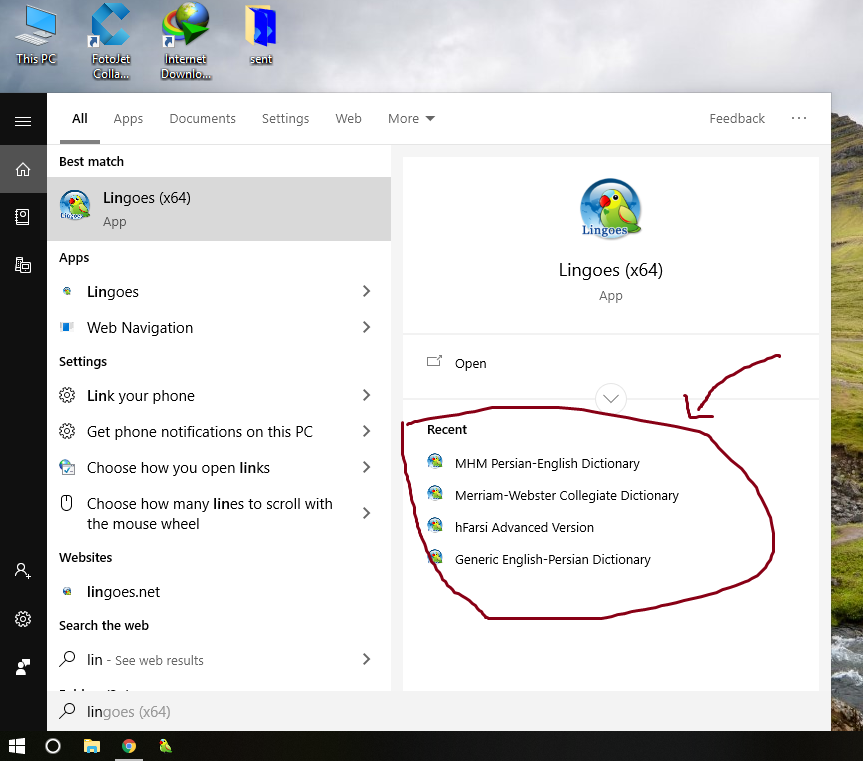Expand Choose how you open links arrow
The height and width of the screenshot is (767, 863).
pos(367,467)
